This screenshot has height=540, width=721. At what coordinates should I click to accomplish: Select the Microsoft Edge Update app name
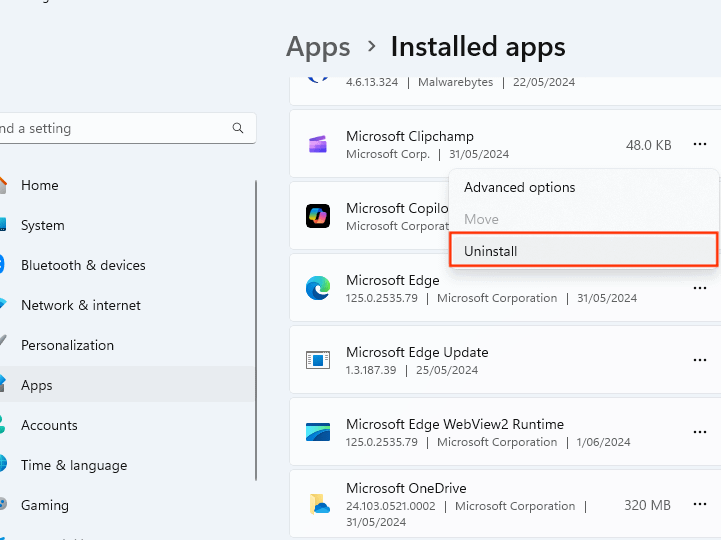pos(417,352)
